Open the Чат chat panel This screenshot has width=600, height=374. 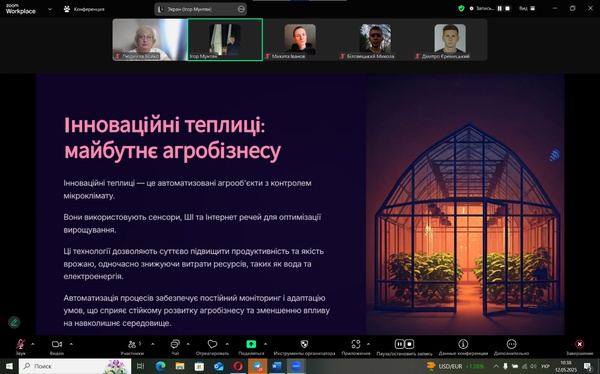pyautogui.click(x=175, y=344)
